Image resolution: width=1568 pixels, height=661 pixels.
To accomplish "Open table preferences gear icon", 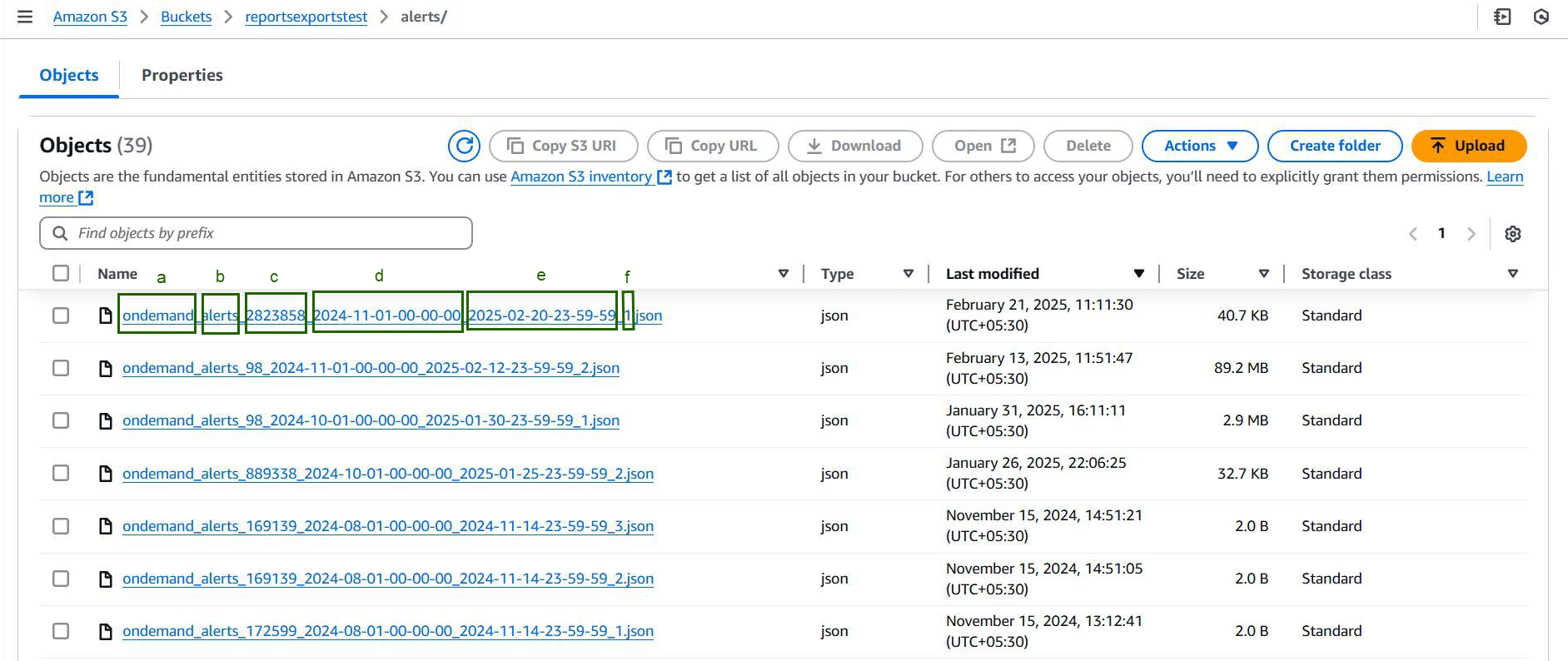I will (1513, 234).
